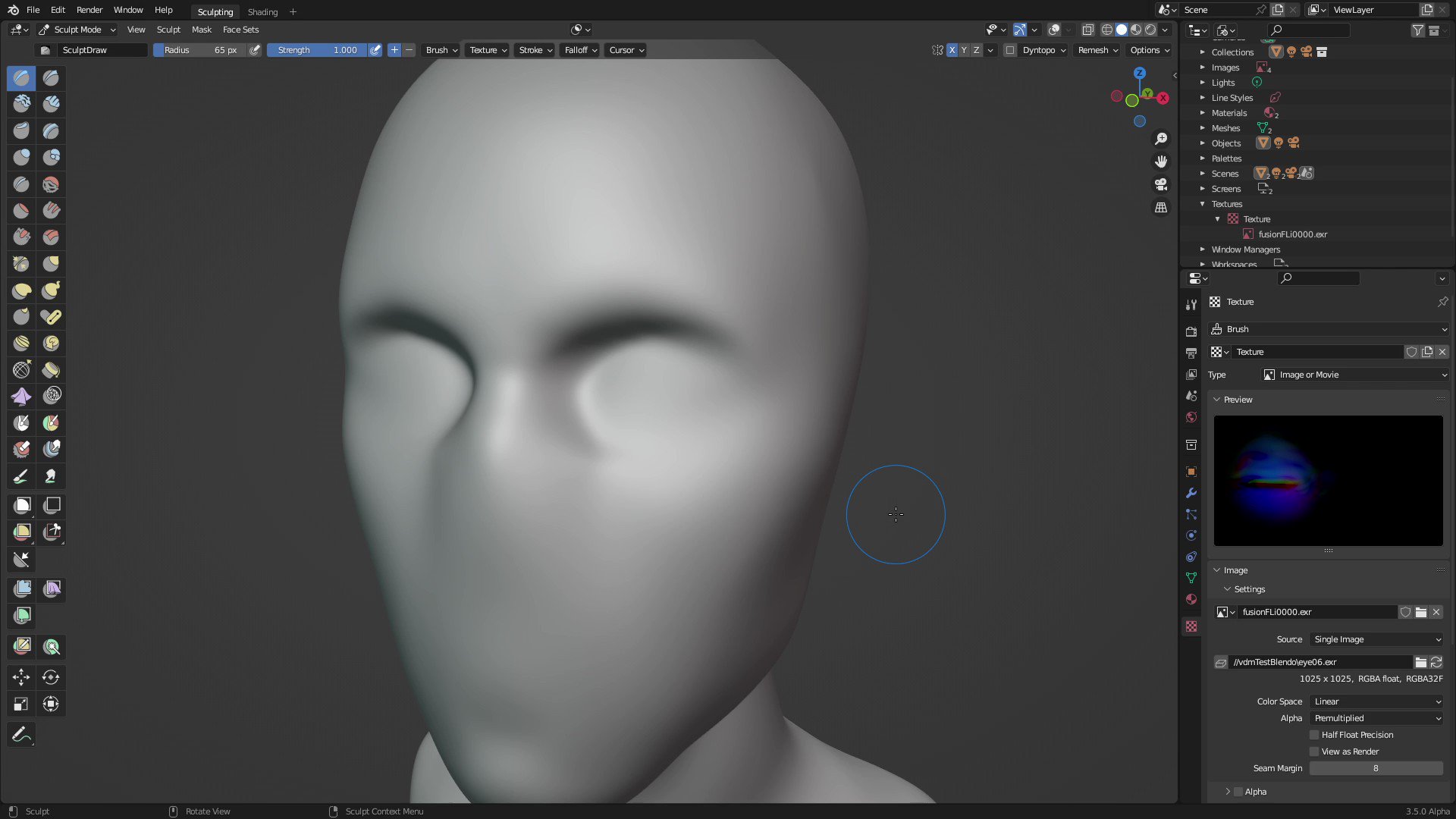Select the Box Hide tool
Image resolution: width=1456 pixels, height=819 pixels.
pos(51,506)
